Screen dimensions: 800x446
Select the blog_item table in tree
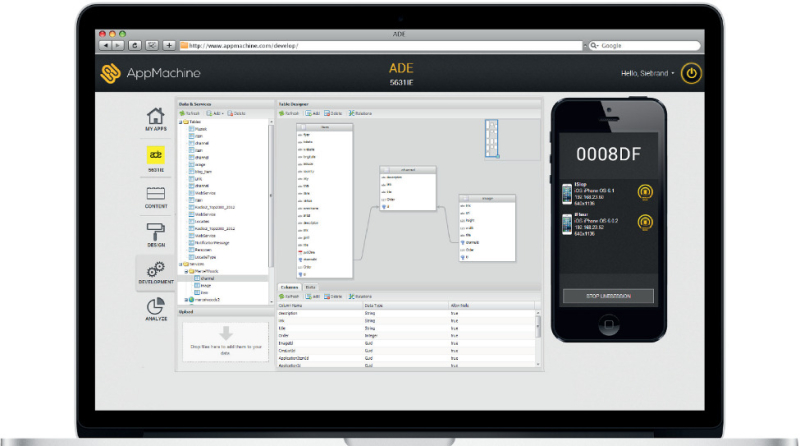click(x=203, y=172)
